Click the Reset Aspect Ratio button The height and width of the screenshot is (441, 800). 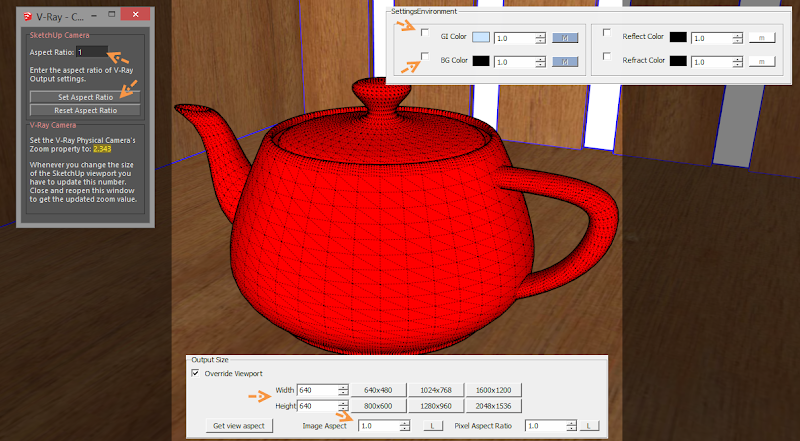pos(85,110)
